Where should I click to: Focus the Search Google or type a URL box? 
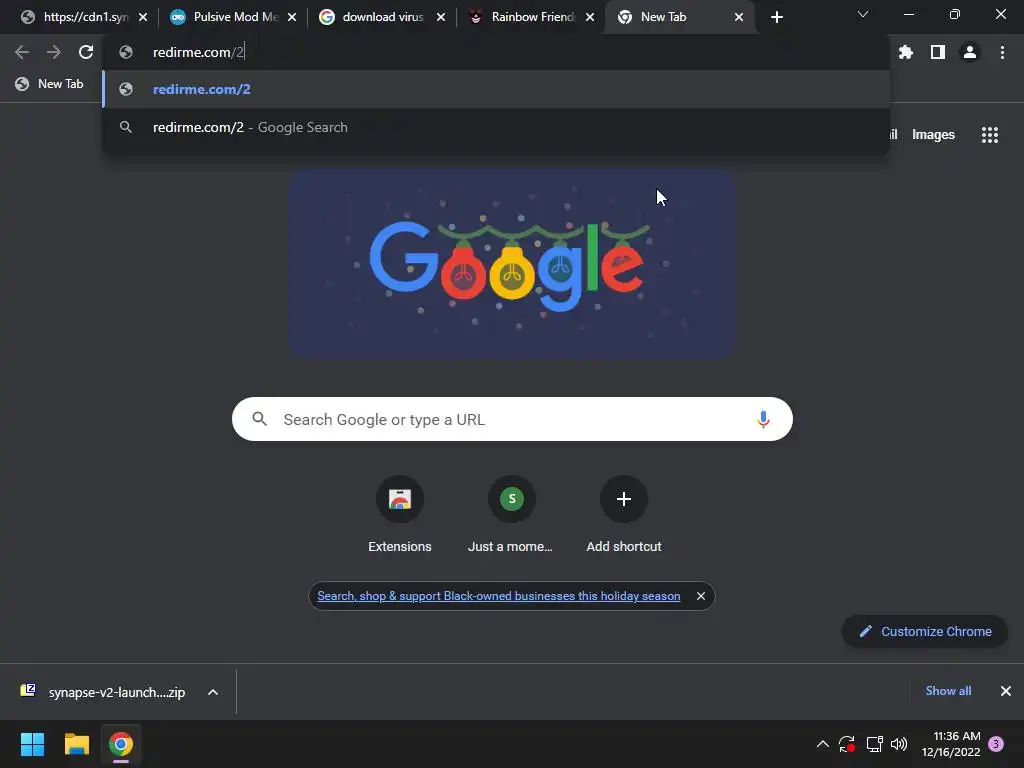pyautogui.click(x=512, y=419)
